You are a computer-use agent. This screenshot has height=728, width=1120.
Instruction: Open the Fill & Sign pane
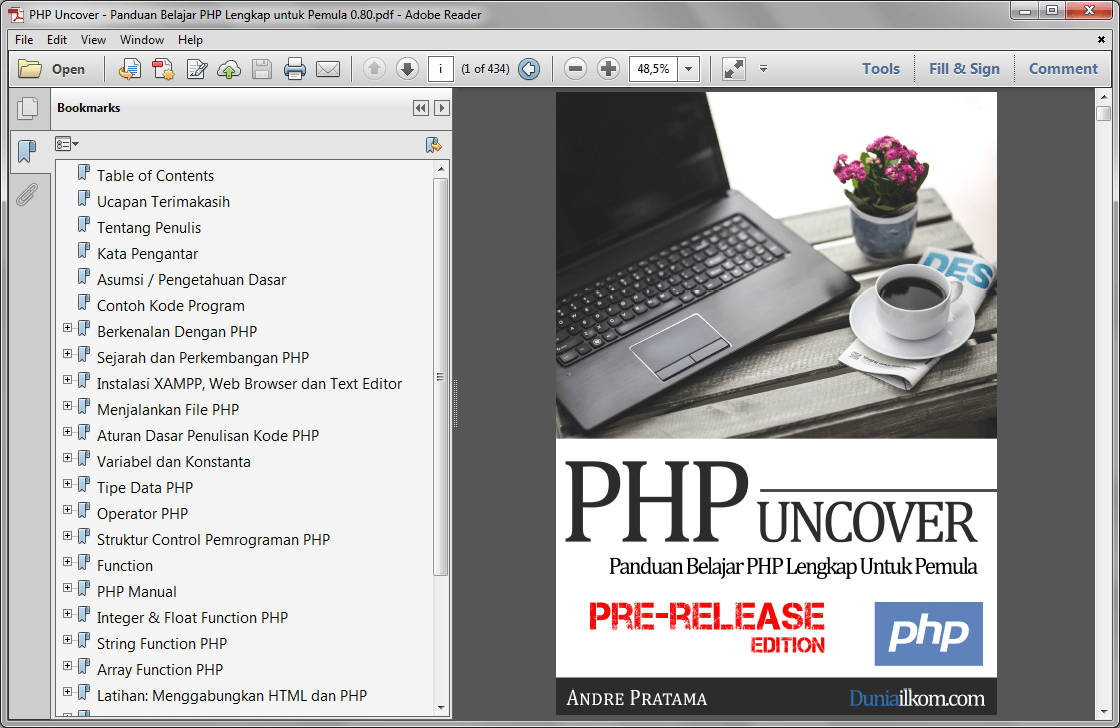964,69
